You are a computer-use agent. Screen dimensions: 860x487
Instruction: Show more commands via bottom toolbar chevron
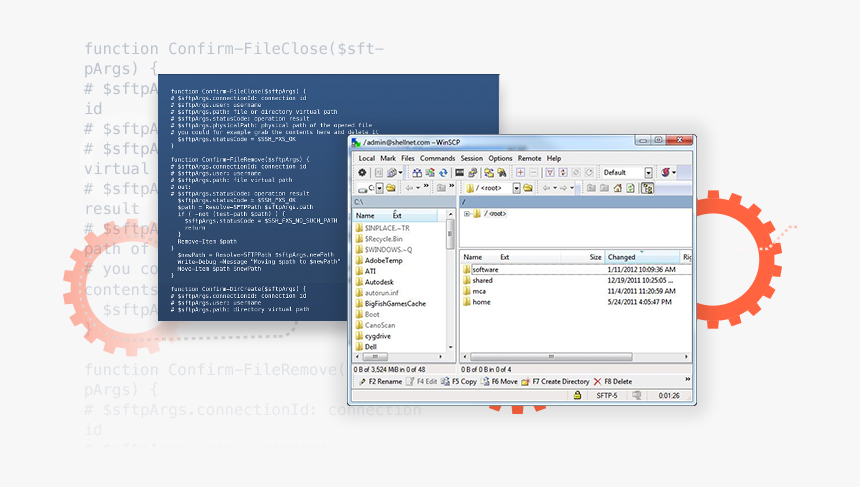tap(687, 380)
